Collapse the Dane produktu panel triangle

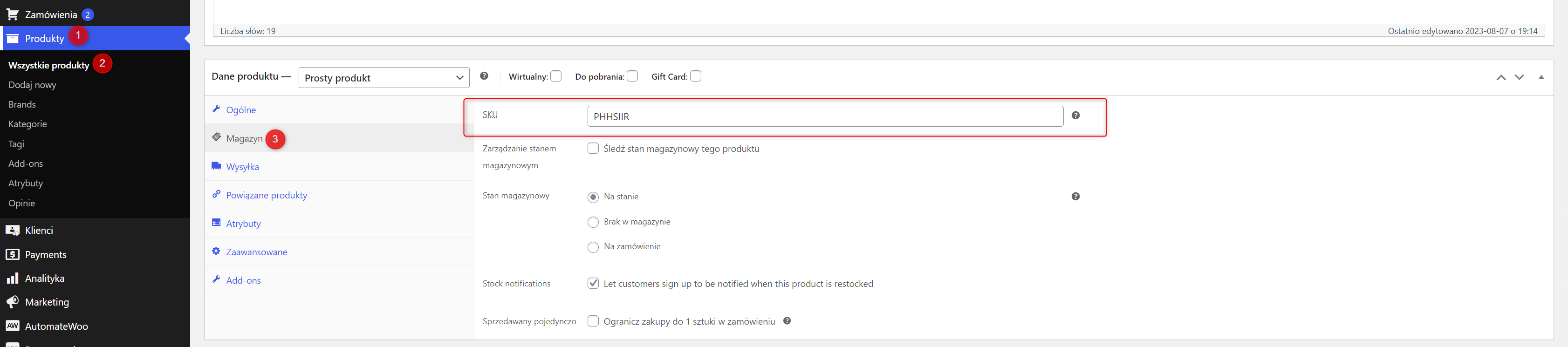1541,77
